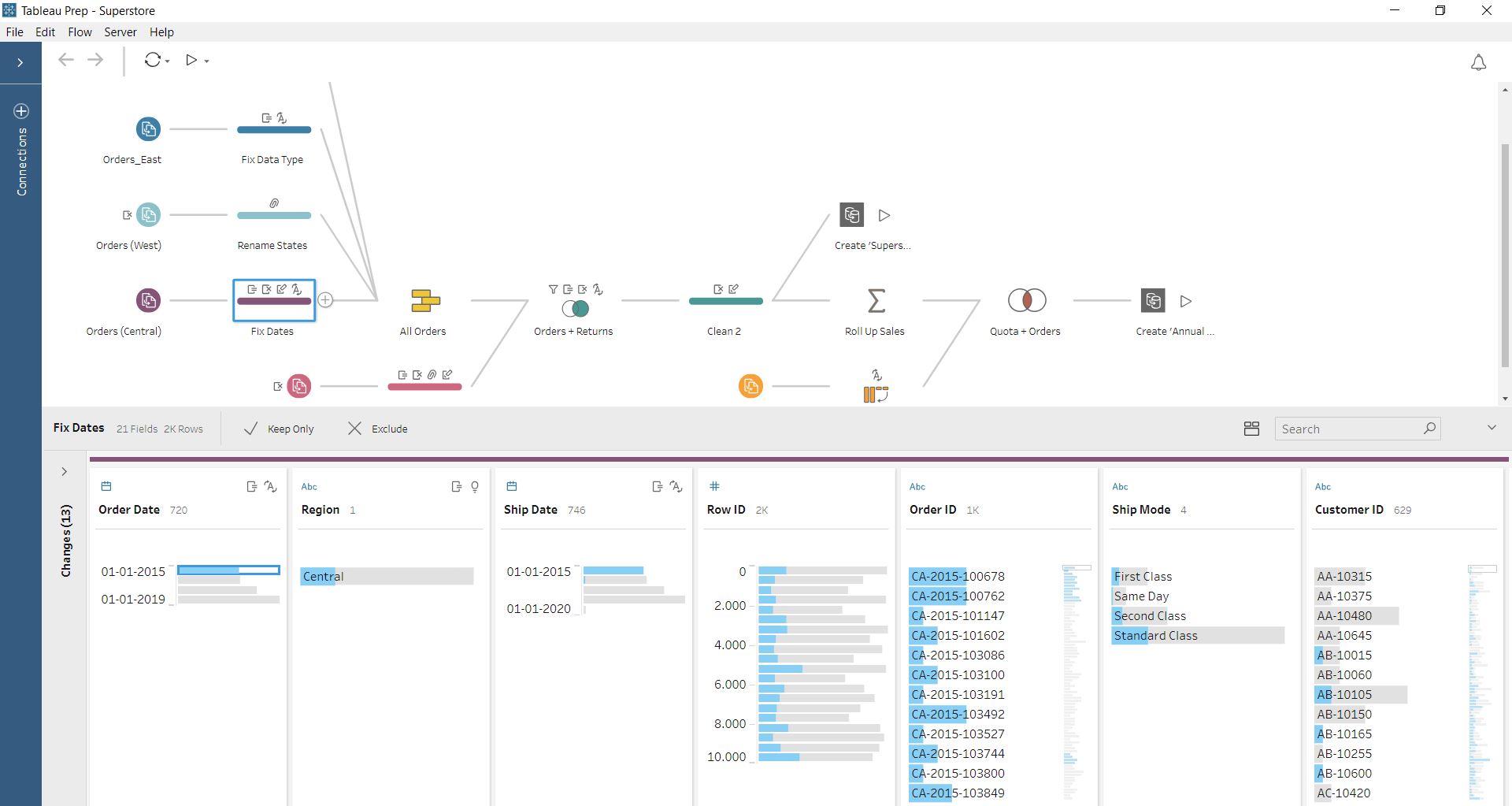Image resolution: width=1512 pixels, height=806 pixels.
Task: Show Region field recommendations lightbulb
Action: [475, 487]
